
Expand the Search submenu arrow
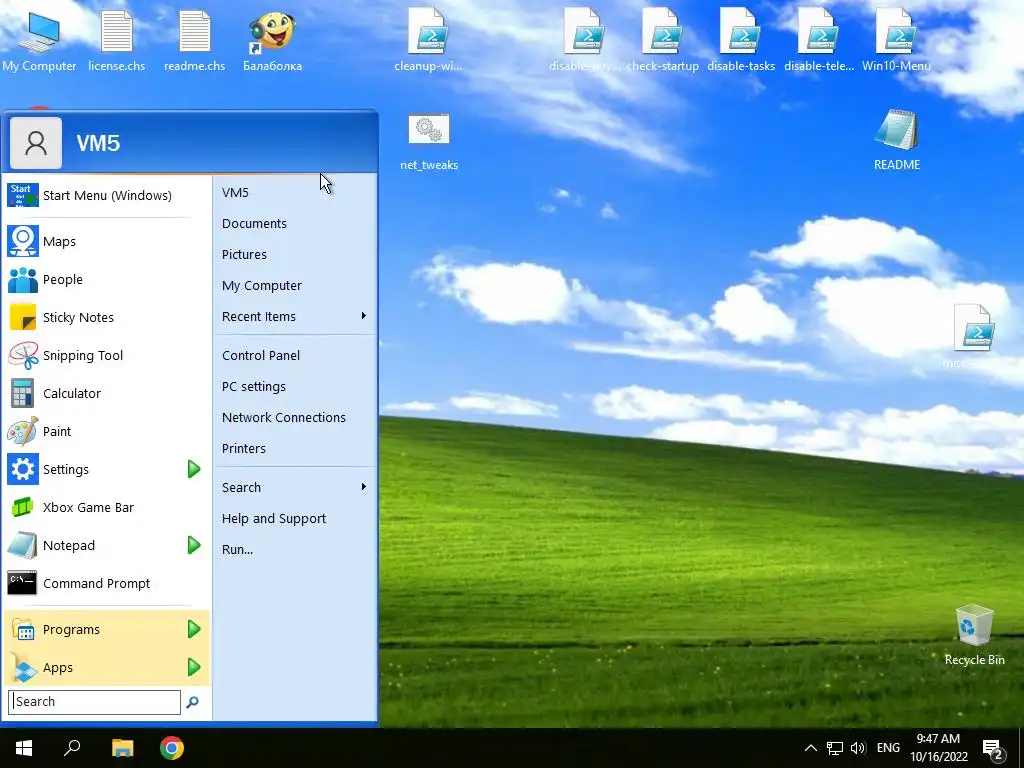pos(364,487)
